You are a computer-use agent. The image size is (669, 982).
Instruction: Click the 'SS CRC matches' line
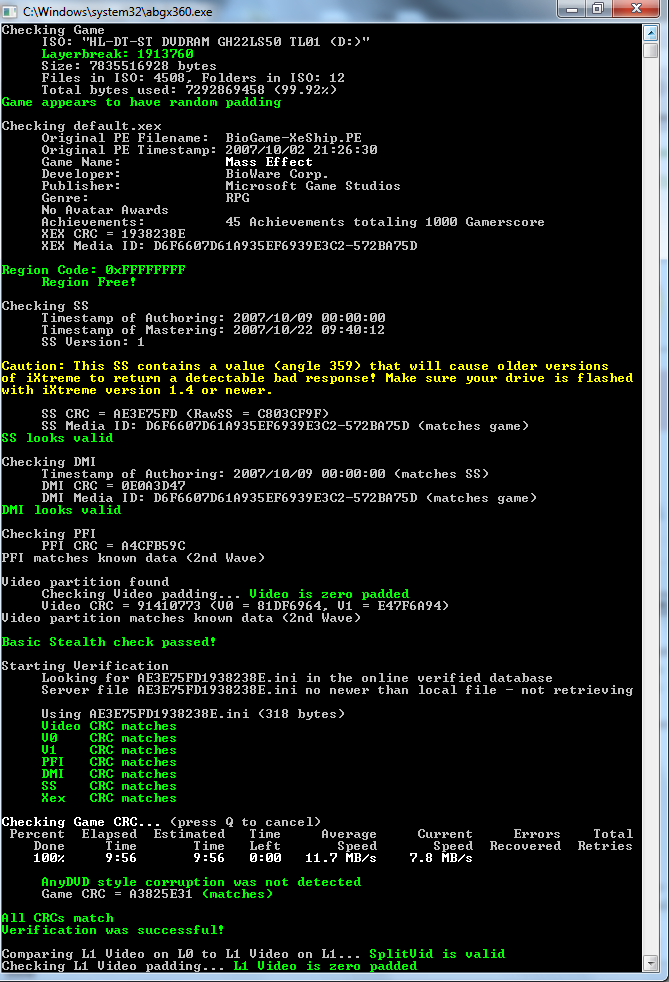pyautogui.click(x=109, y=786)
